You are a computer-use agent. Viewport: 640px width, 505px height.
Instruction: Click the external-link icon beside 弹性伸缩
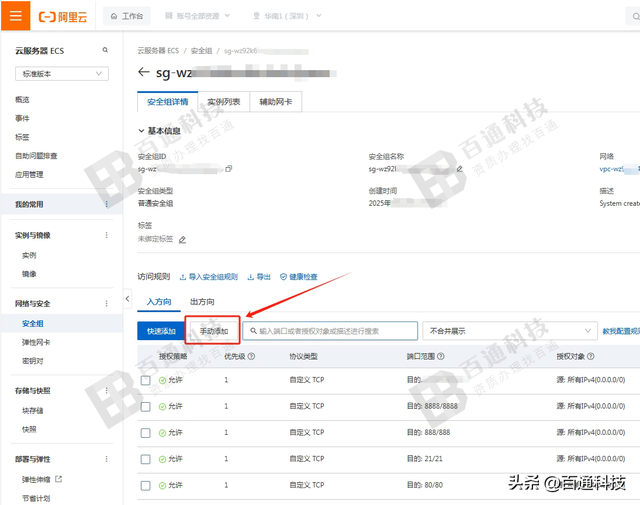[x=59, y=479]
